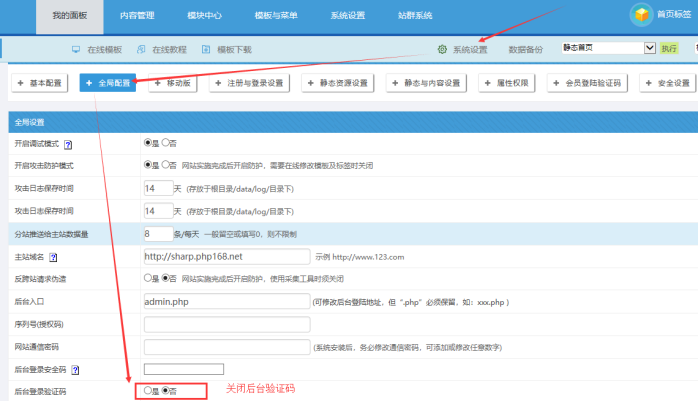The image size is (698, 401).
Task: Click the 在线教程 document icon
Action: click(x=142, y=48)
